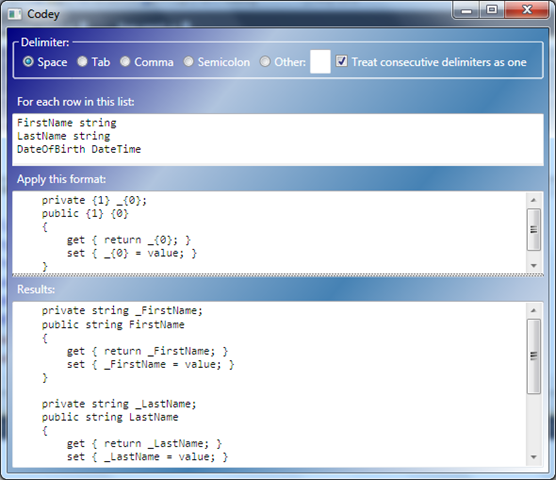Image resolution: width=556 pixels, height=480 pixels.
Task: Click the results scrollbar thumb
Action: [x=534, y=356]
